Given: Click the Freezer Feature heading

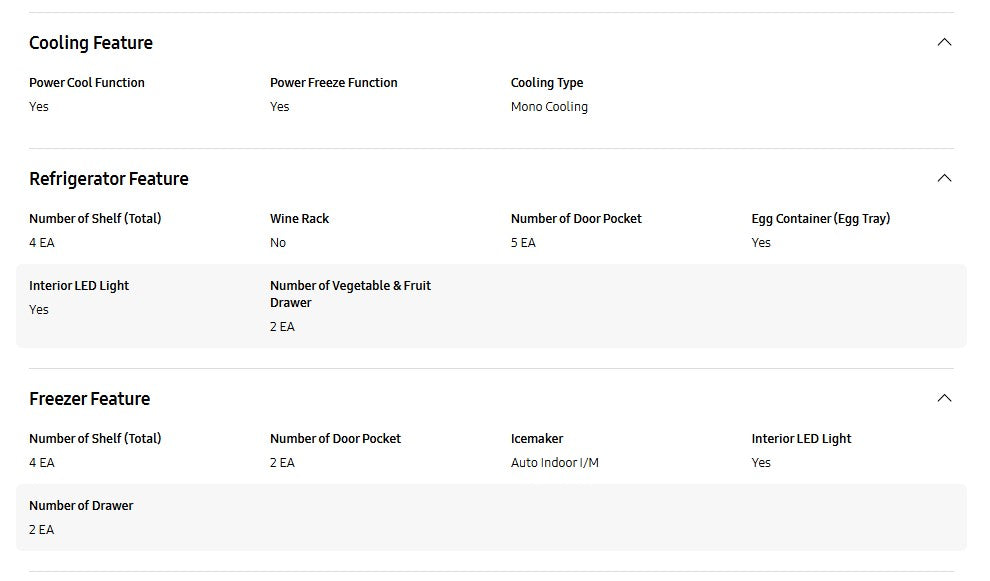Looking at the screenshot, I should [90, 399].
